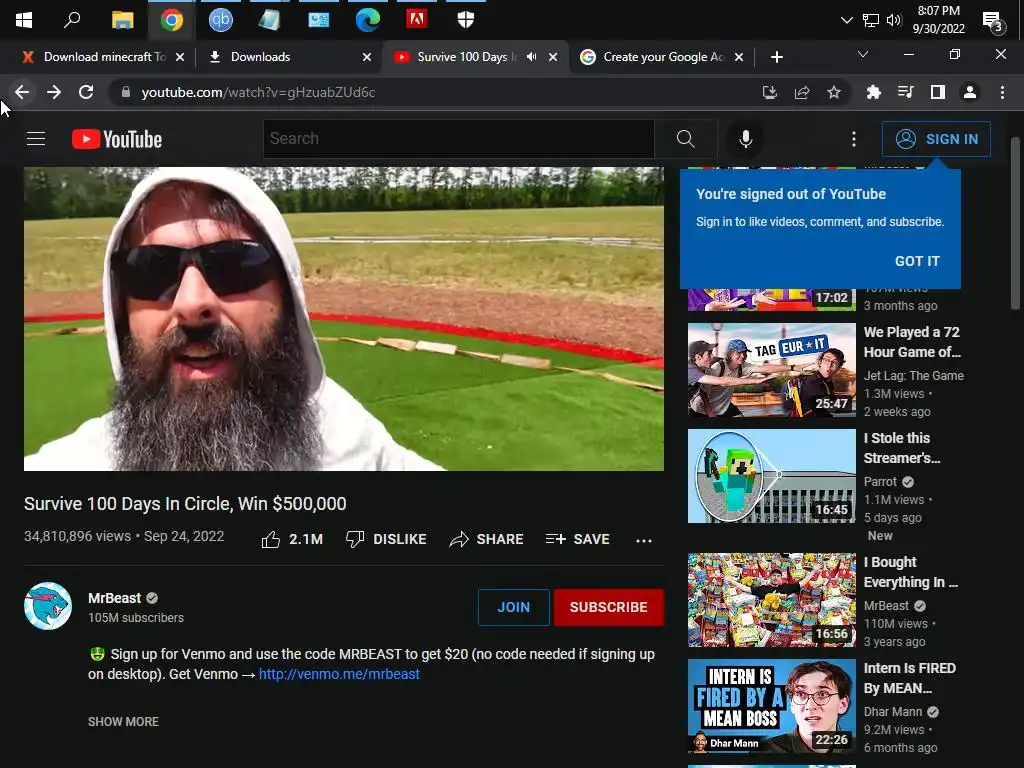Open the YouTube guide hamburger menu

click(36, 138)
